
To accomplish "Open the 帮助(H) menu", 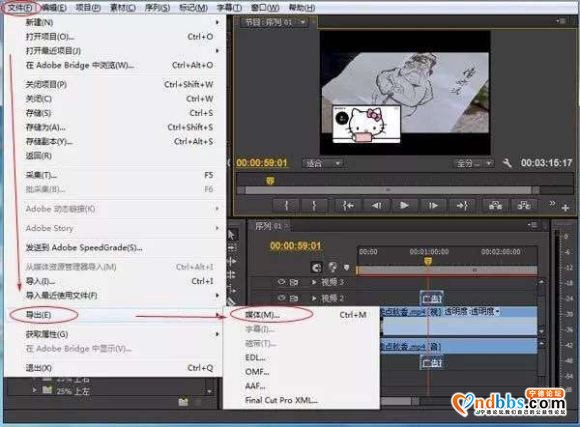I will pos(302,7).
